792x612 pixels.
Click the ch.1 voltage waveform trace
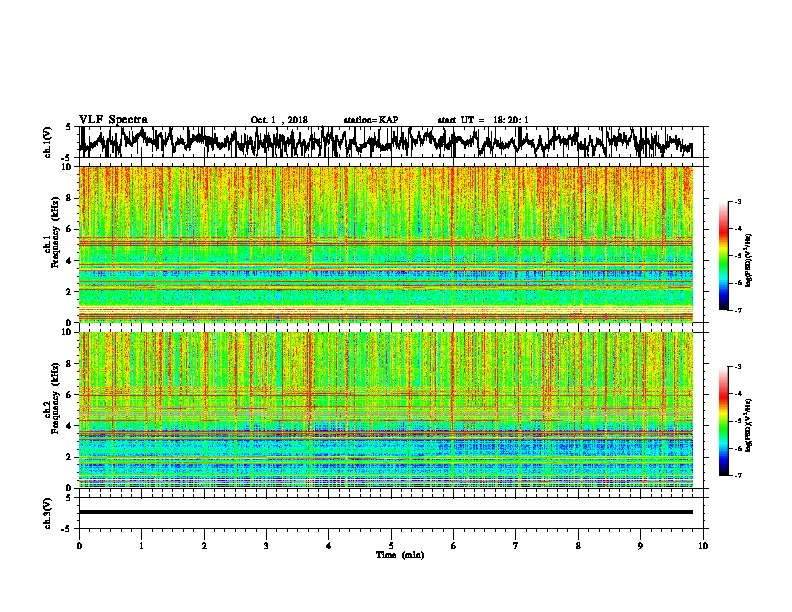(x=385, y=142)
